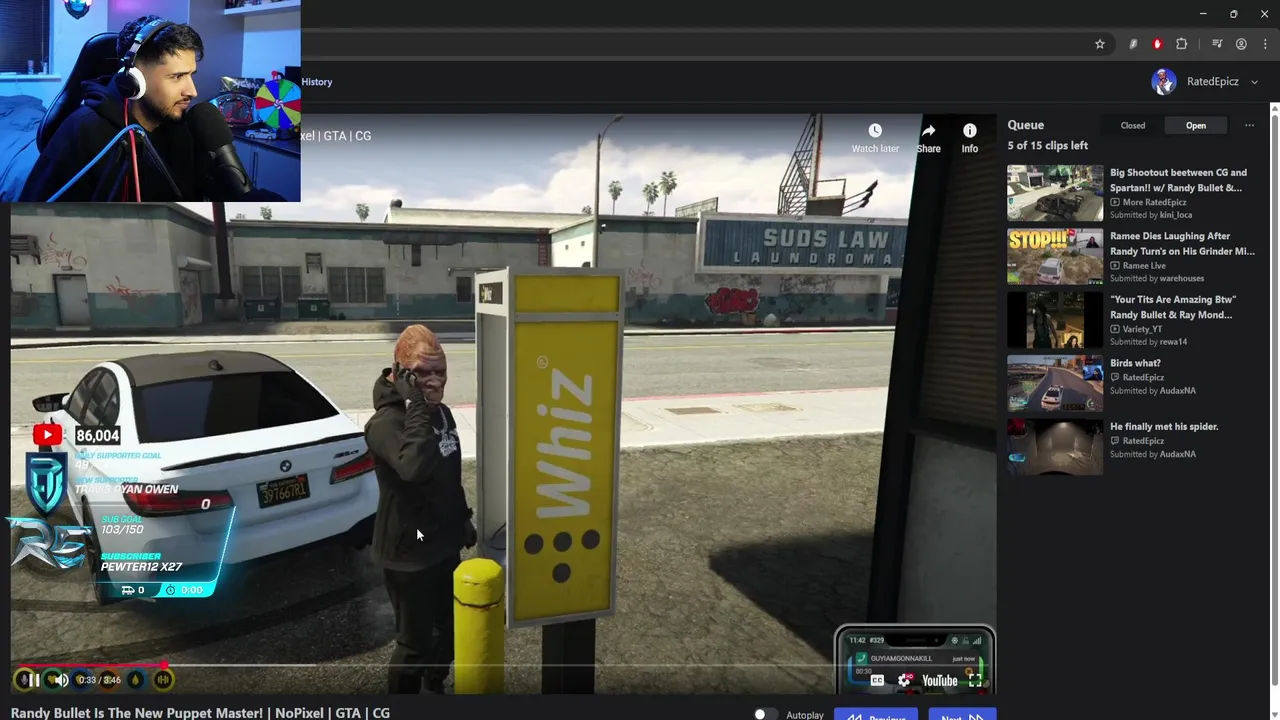The width and height of the screenshot is (1280, 720).
Task: Open thumbnail of Ramee Dies Laughing clip
Action: pos(1055,256)
